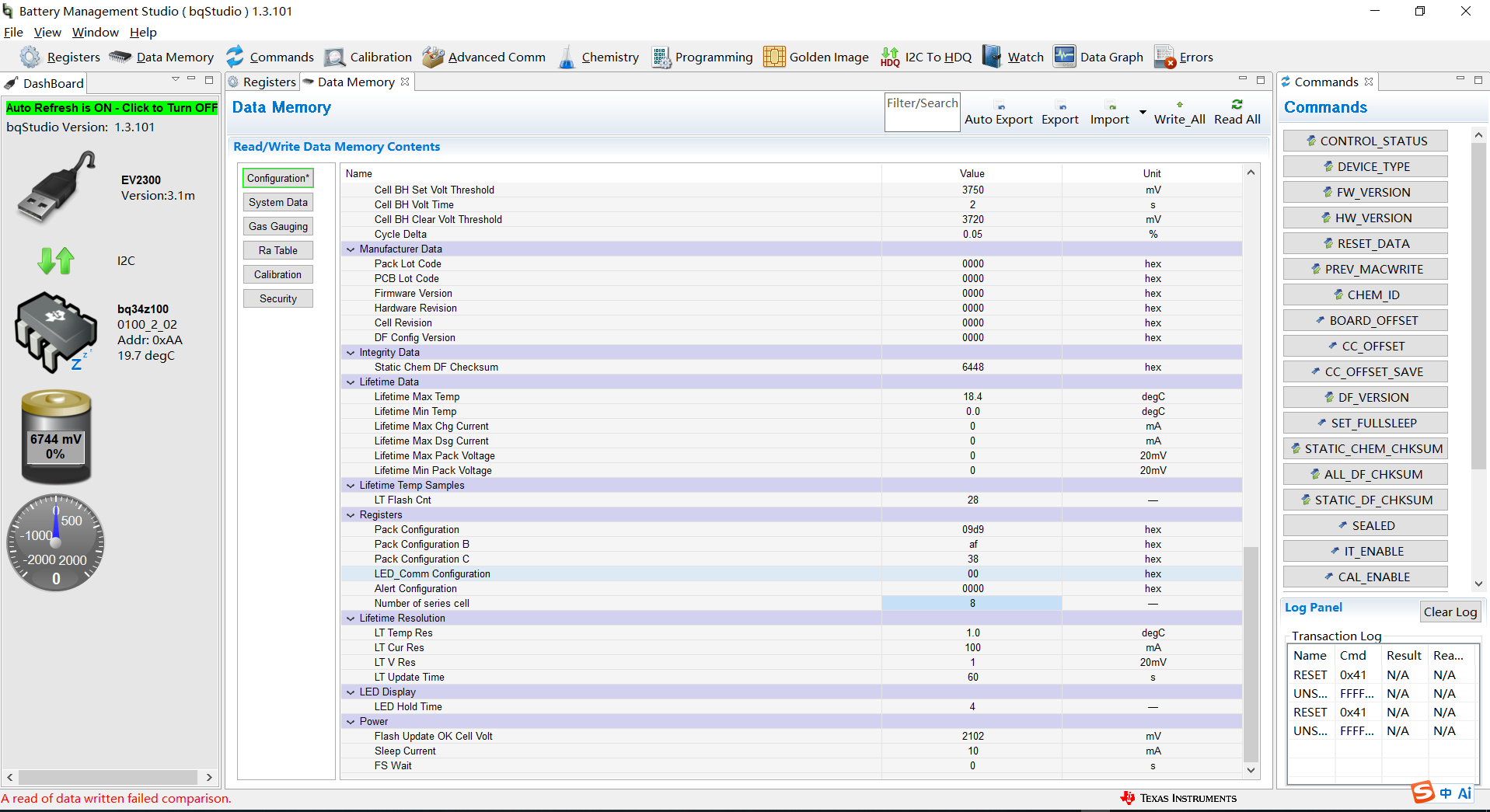
Task: Select the Number of series cell value 8
Action: 972,604
